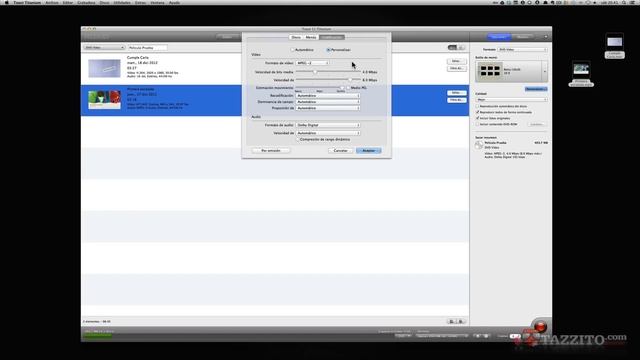Click Editar button for Primera pantalla
Viewport: 640px width, 360px height.
click(x=456, y=93)
